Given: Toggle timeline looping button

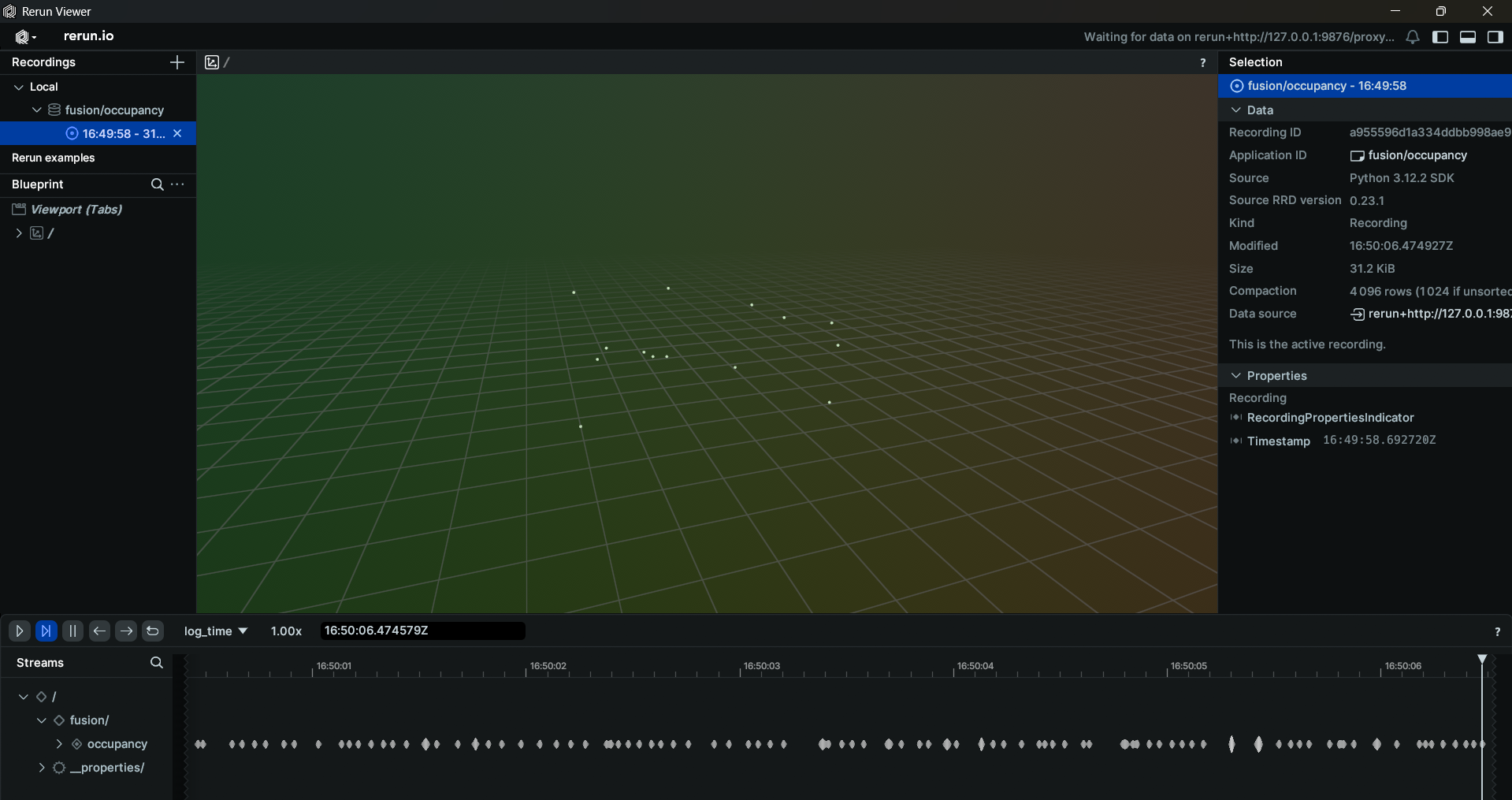Looking at the screenshot, I should coord(153,631).
